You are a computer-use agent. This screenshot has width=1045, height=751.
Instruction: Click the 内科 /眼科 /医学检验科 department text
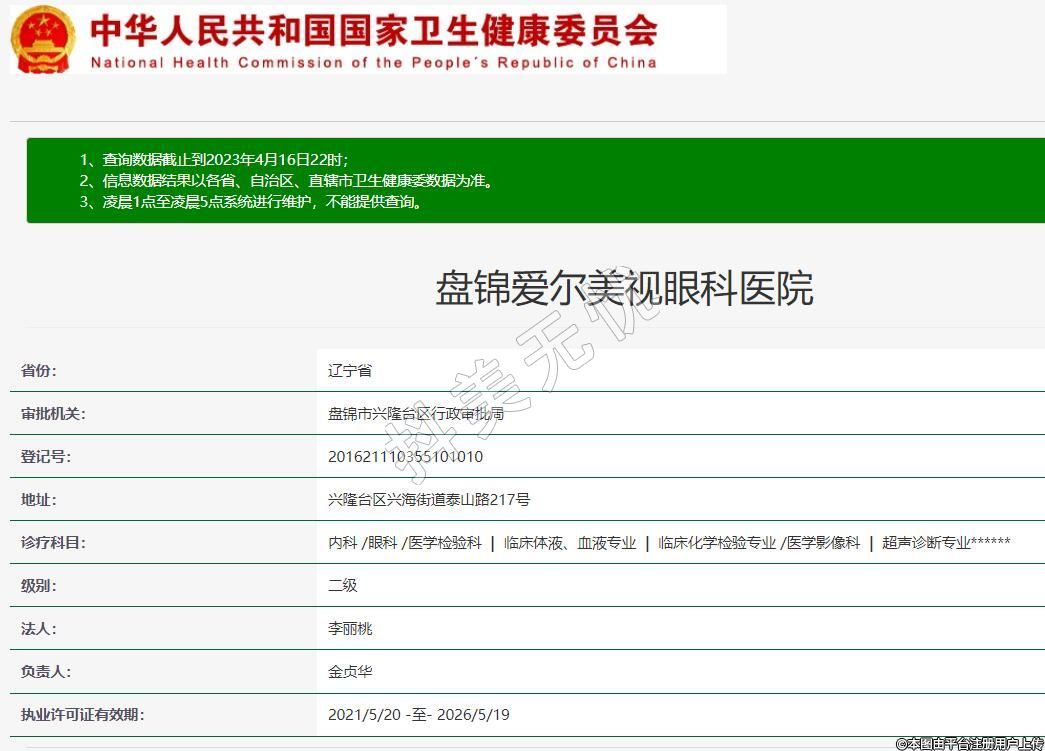pyautogui.click(x=405, y=542)
